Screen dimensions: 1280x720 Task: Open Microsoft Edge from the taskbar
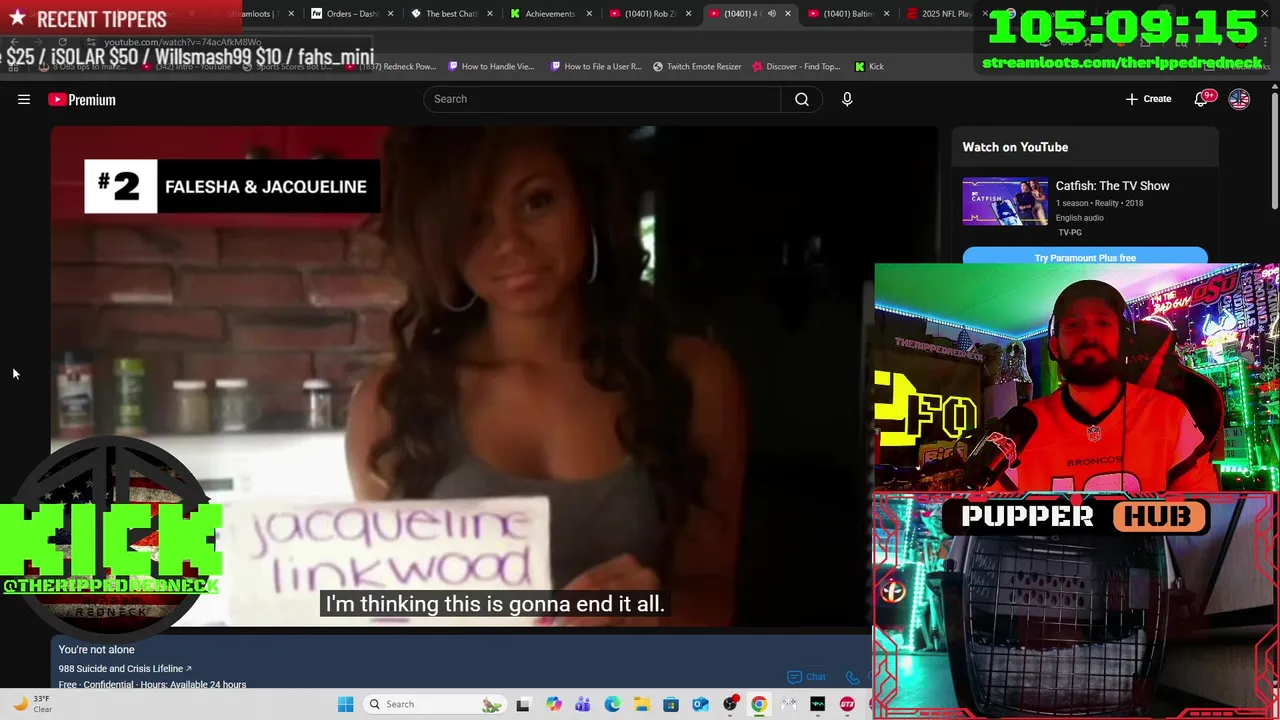click(x=612, y=704)
